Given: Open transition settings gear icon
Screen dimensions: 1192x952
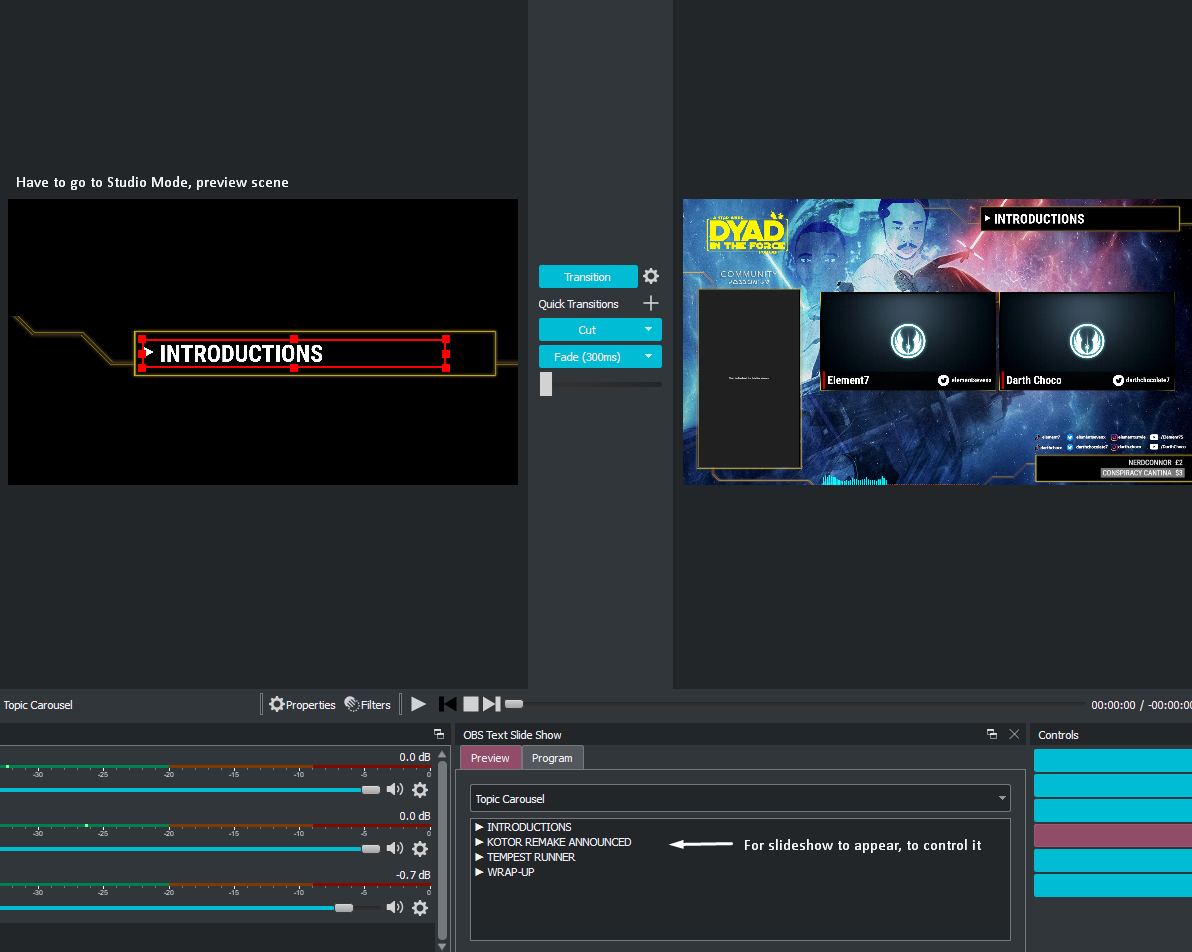Looking at the screenshot, I should coord(651,276).
